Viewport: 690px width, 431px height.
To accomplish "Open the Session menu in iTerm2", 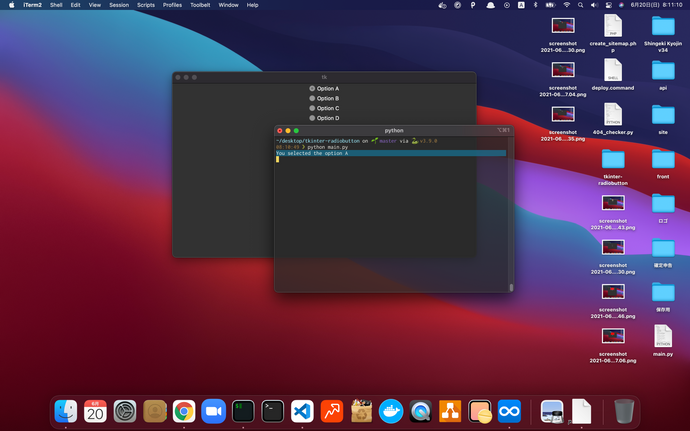I will (x=119, y=5).
